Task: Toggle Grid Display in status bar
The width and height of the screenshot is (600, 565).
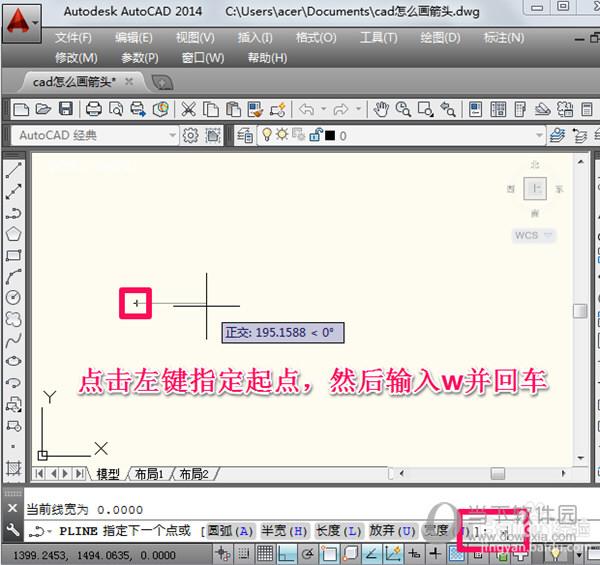Action: pos(265,554)
